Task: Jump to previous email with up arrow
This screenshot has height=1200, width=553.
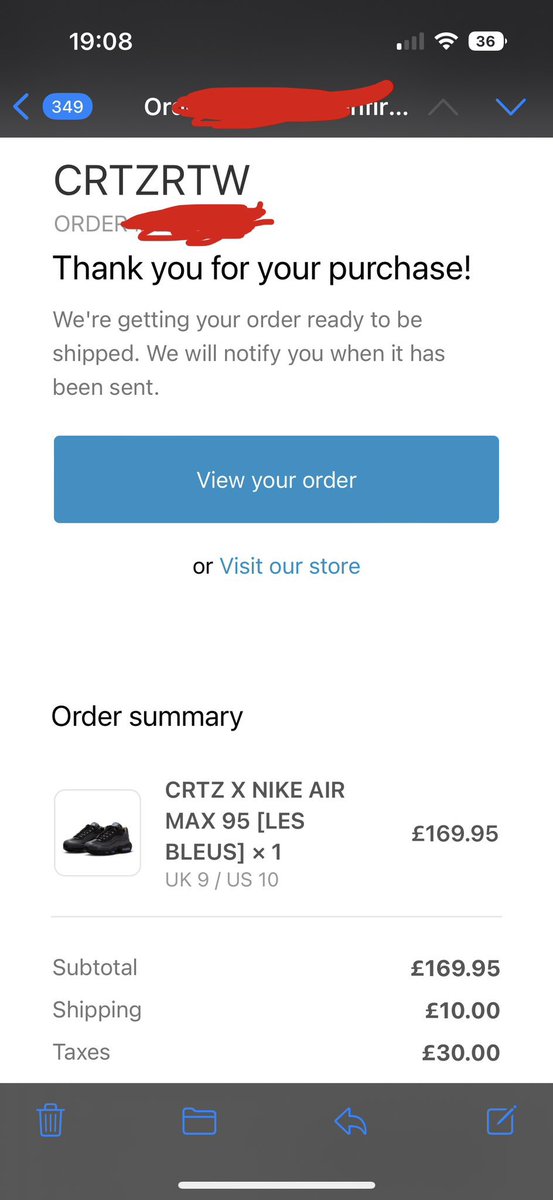Action: pyautogui.click(x=443, y=107)
